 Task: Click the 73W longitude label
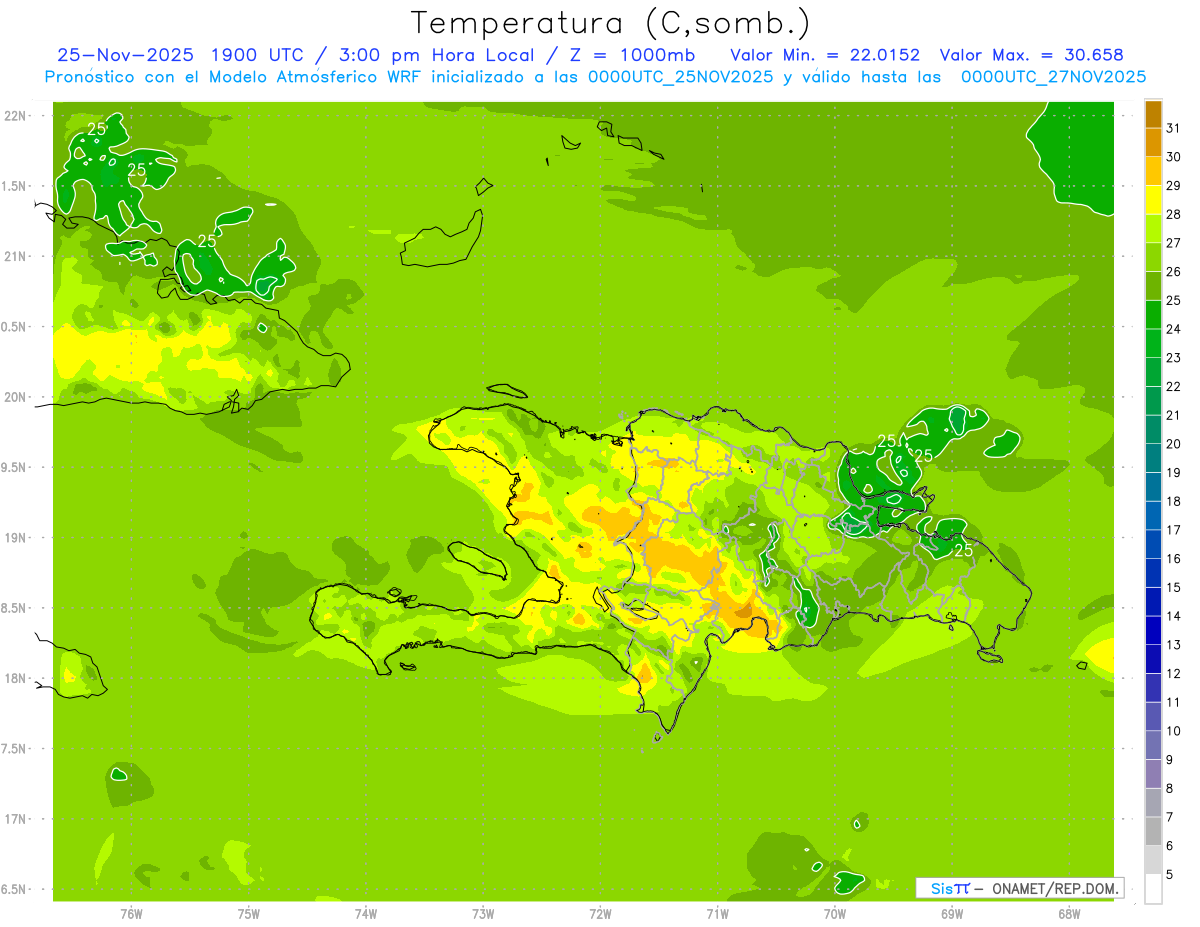coord(483,914)
